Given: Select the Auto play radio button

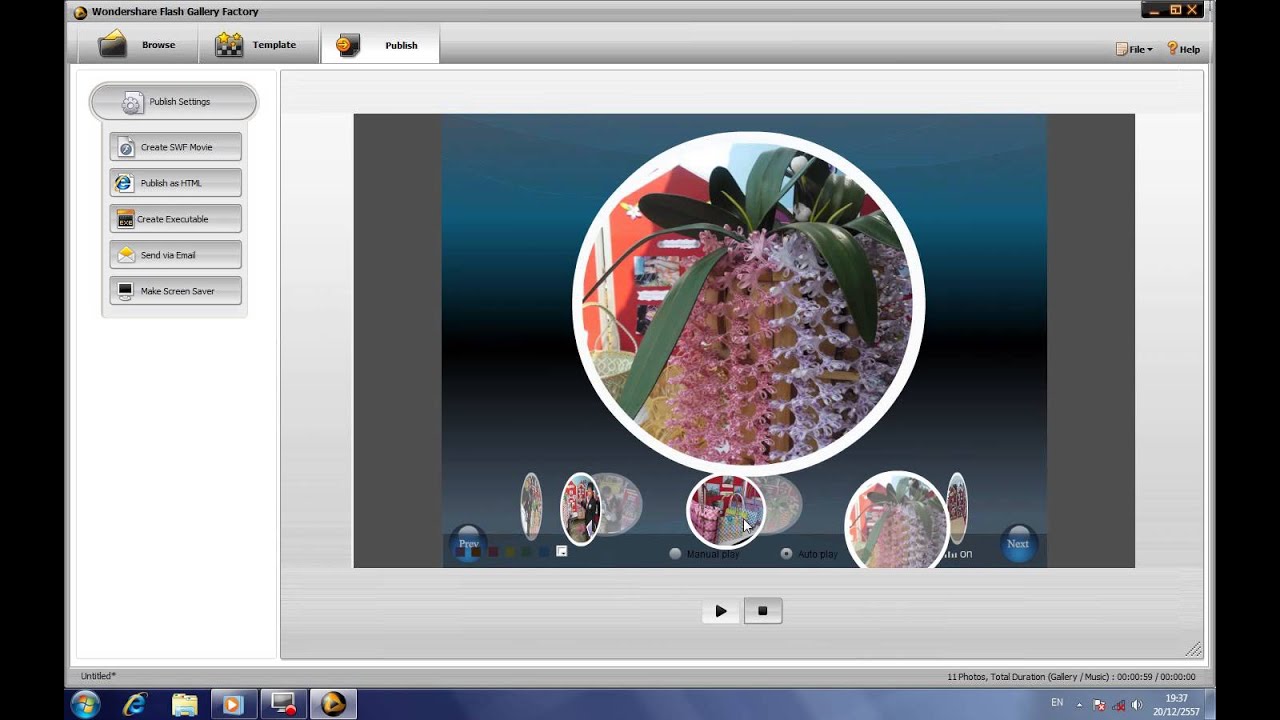Looking at the screenshot, I should 786,554.
